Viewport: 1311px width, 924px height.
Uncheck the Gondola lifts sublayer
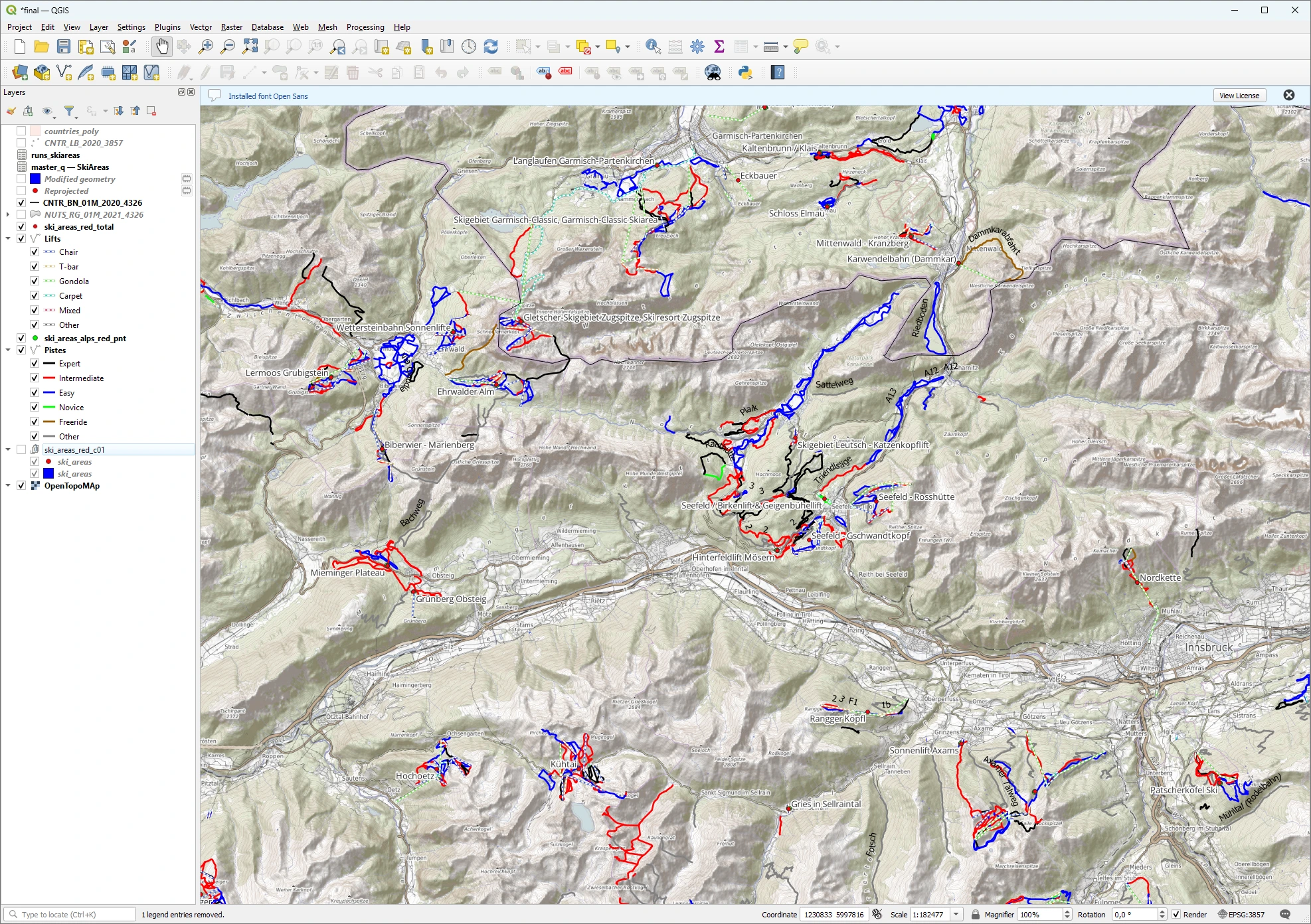34,281
